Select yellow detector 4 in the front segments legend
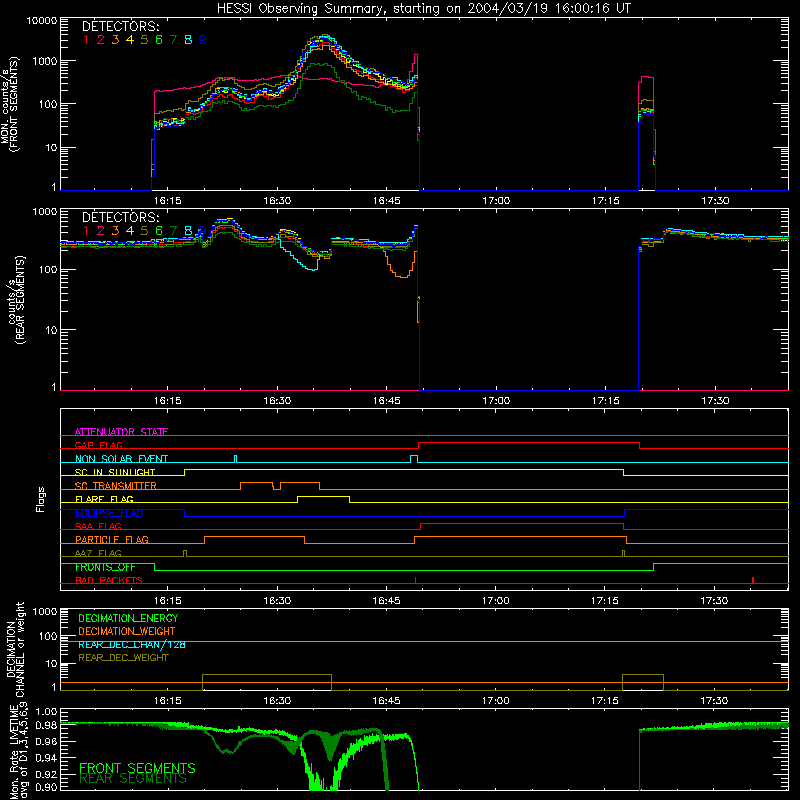The width and height of the screenshot is (800, 800). tap(130, 40)
